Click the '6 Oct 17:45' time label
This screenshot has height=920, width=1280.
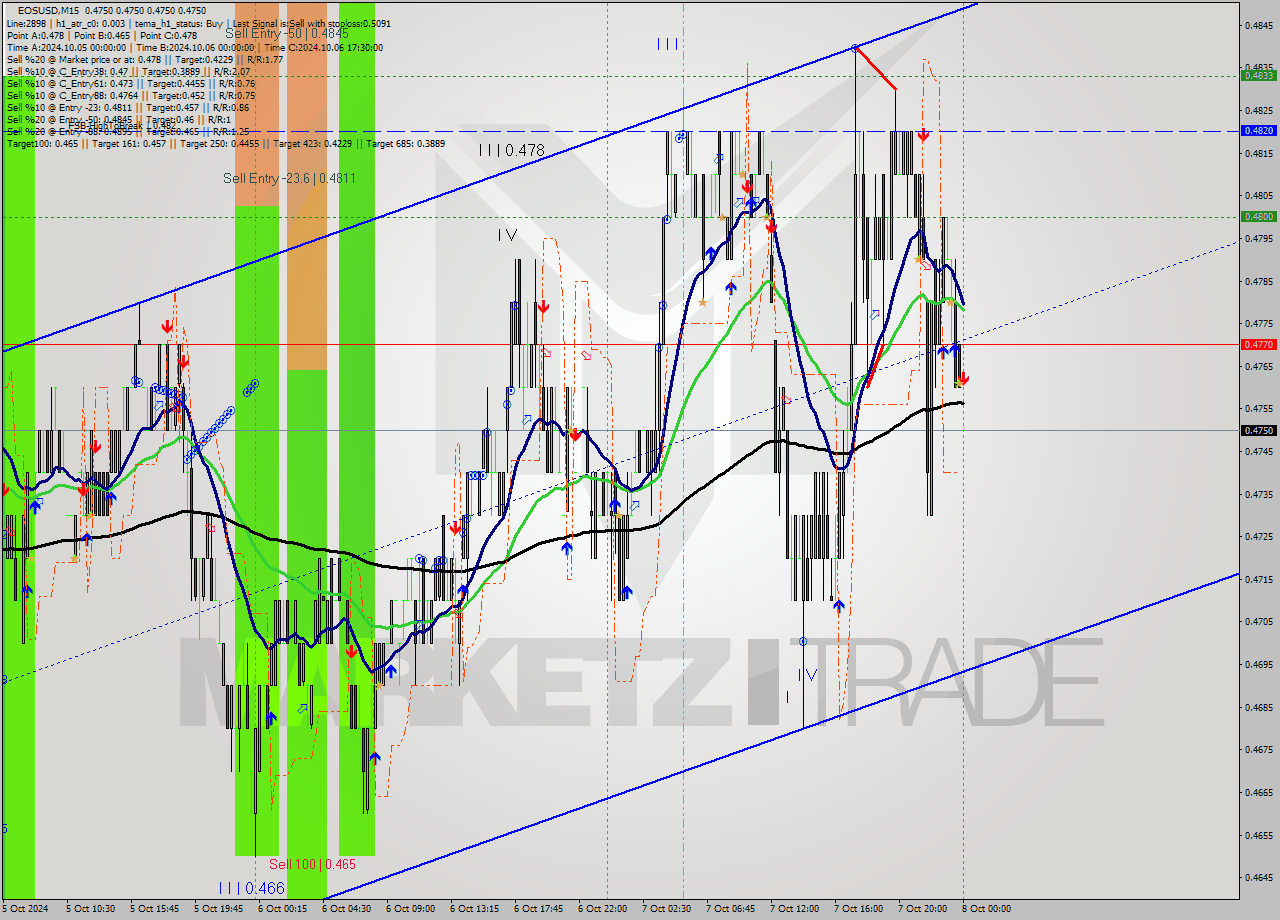[539, 909]
